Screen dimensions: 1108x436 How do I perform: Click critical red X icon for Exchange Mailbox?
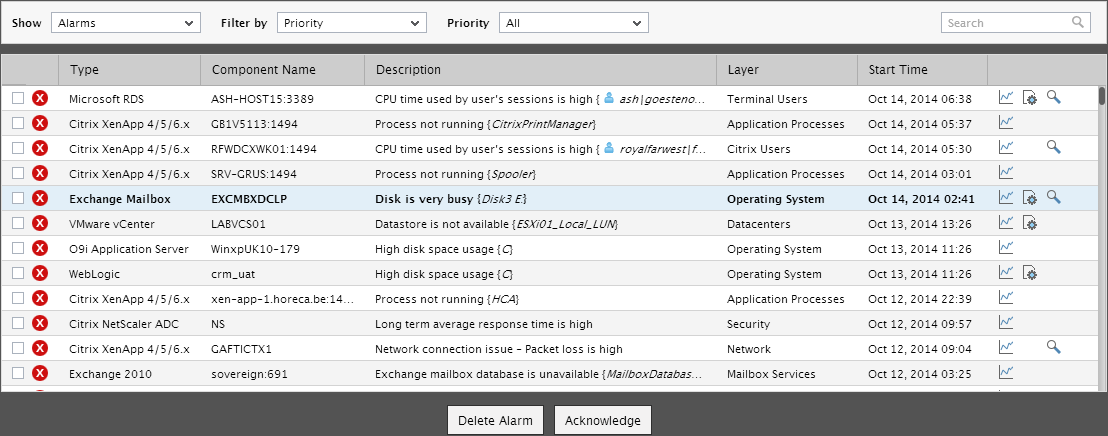[x=40, y=198]
